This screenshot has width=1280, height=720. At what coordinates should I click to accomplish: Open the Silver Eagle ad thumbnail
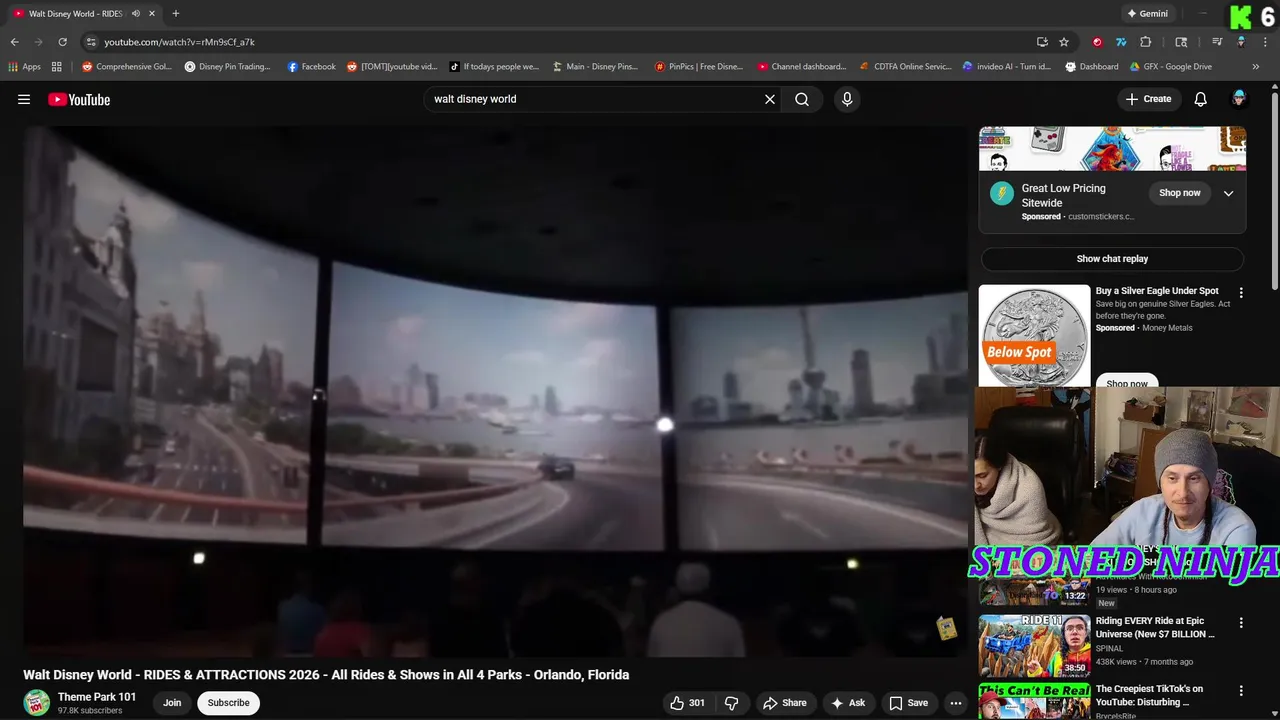[x=1034, y=335]
